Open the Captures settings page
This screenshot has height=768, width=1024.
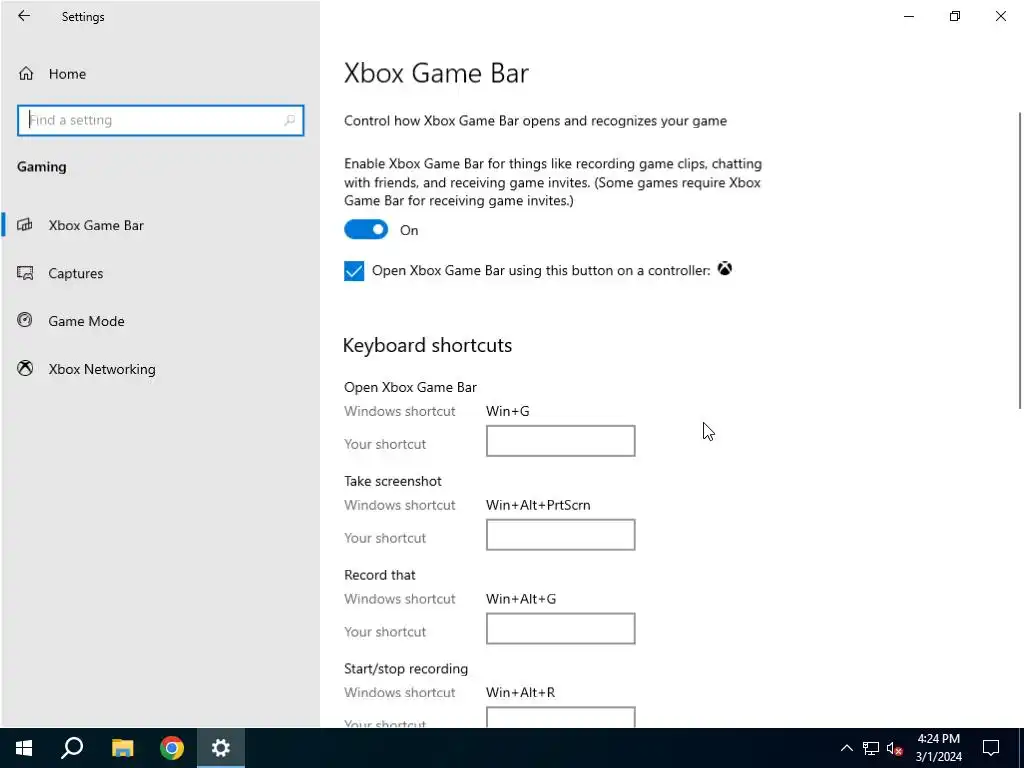(x=160, y=273)
